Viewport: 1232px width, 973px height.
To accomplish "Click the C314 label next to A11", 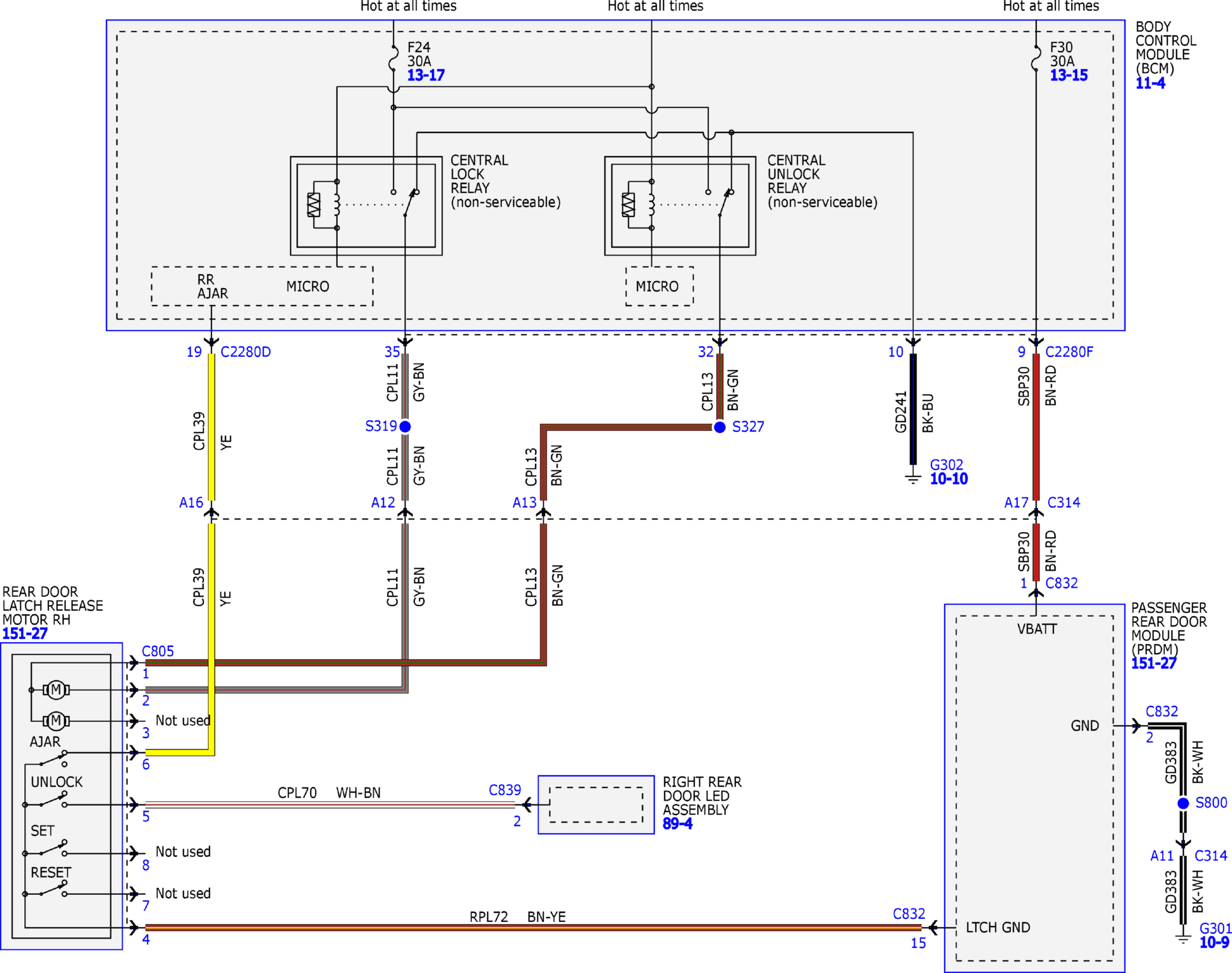I will (x=1211, y=856).
